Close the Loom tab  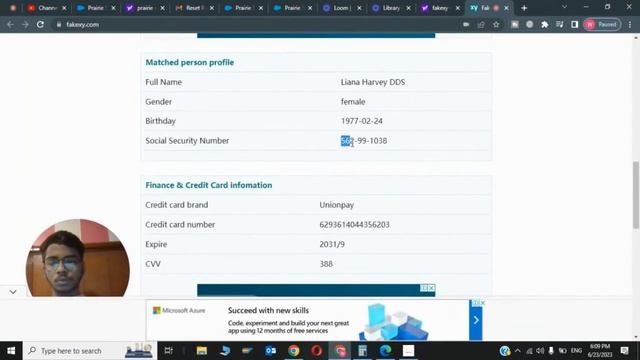(359, 8)
